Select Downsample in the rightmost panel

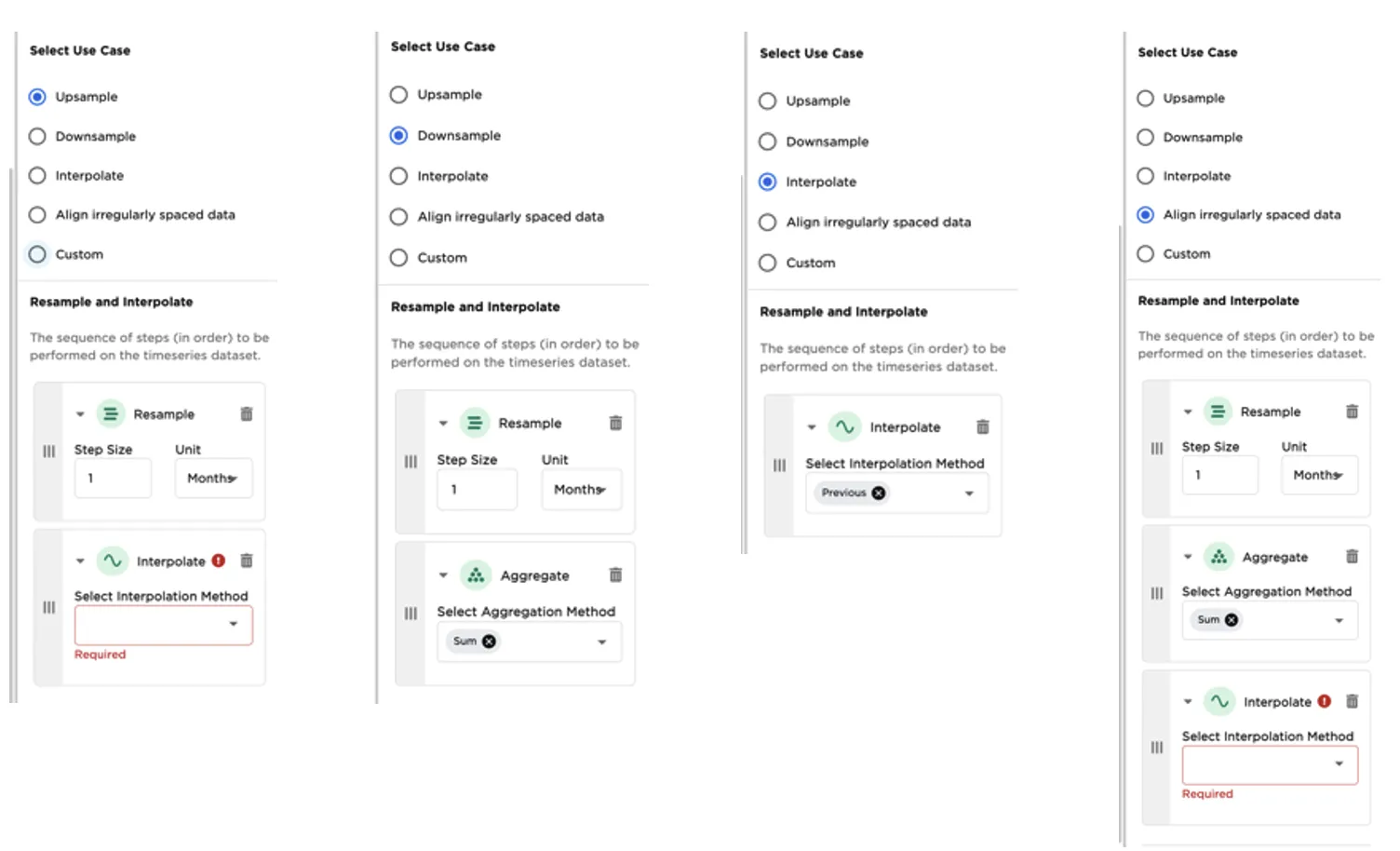(1146, 138)
